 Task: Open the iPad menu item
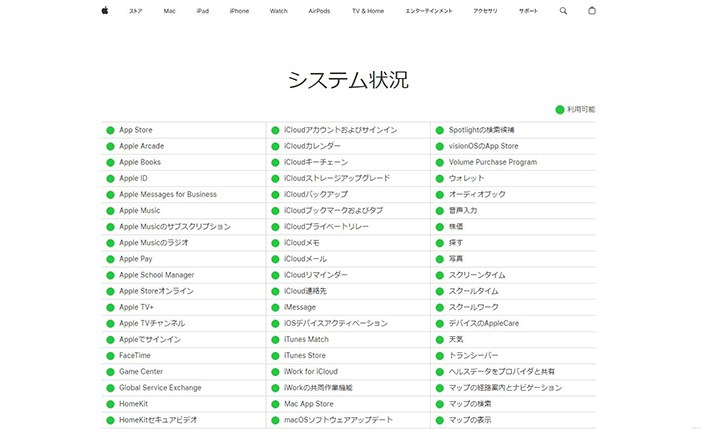[x=203, y=11]
